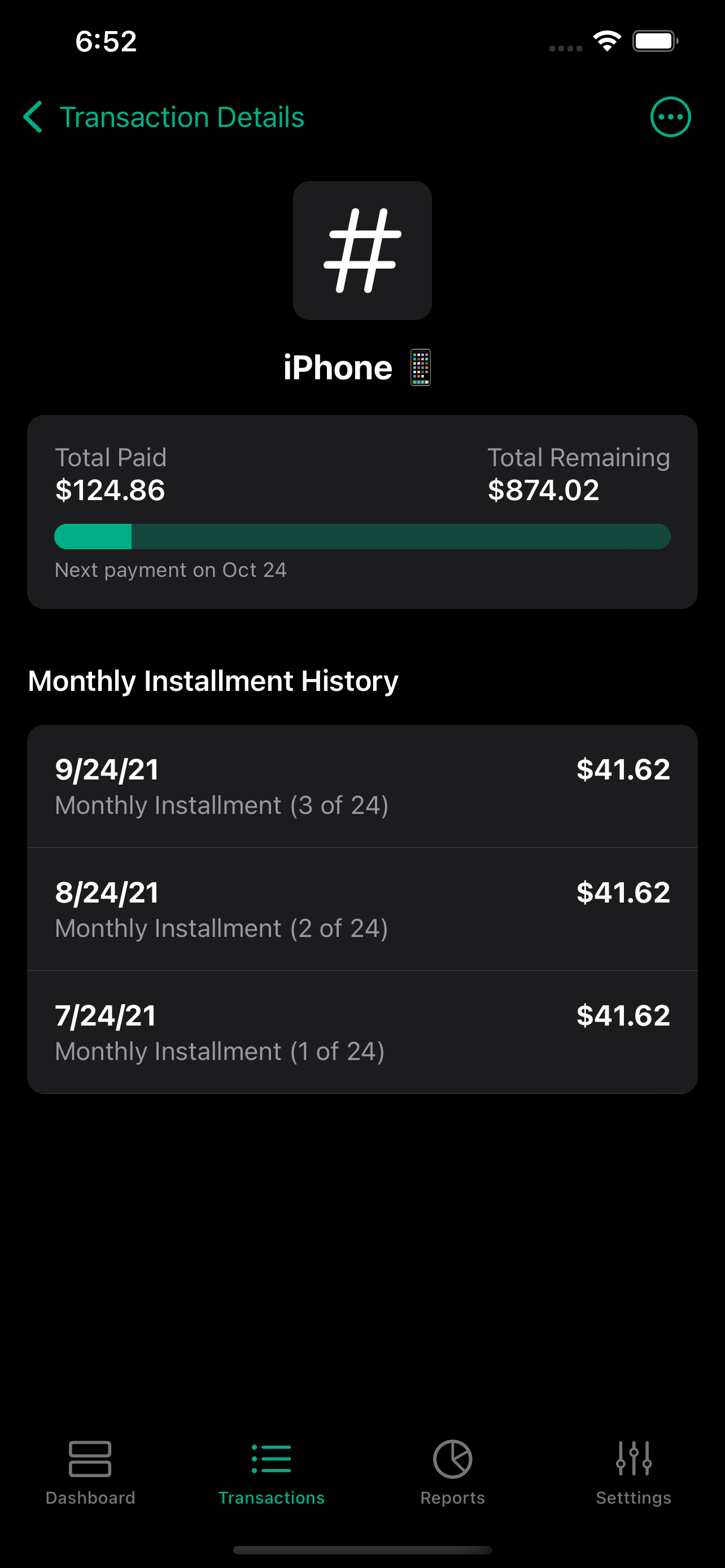Tap the Wi-Fi status icon
This screenshot has width=725, height=1568.
[x=607, y=41]
